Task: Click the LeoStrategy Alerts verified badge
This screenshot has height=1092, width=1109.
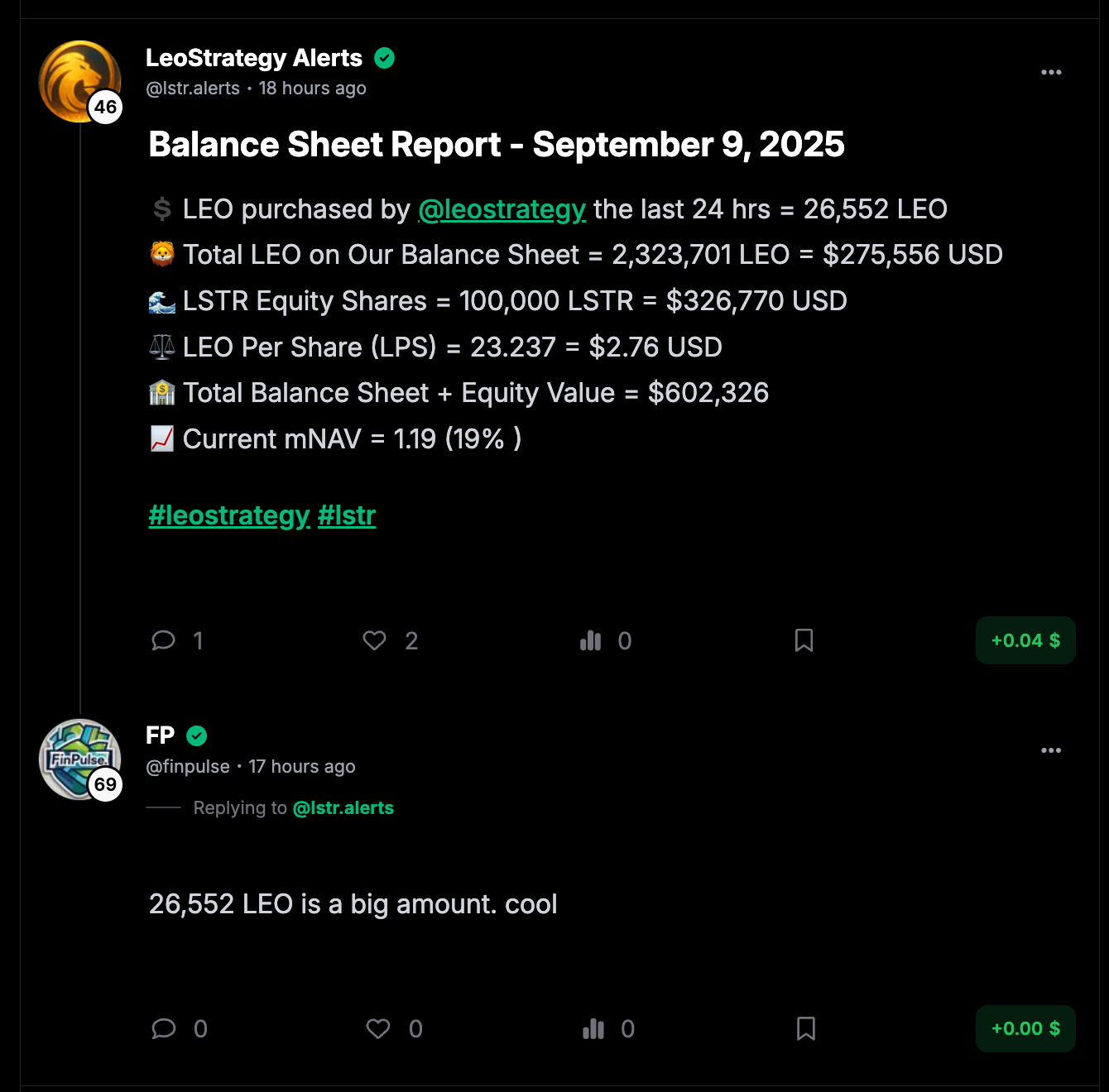Action: coord(384,58)
